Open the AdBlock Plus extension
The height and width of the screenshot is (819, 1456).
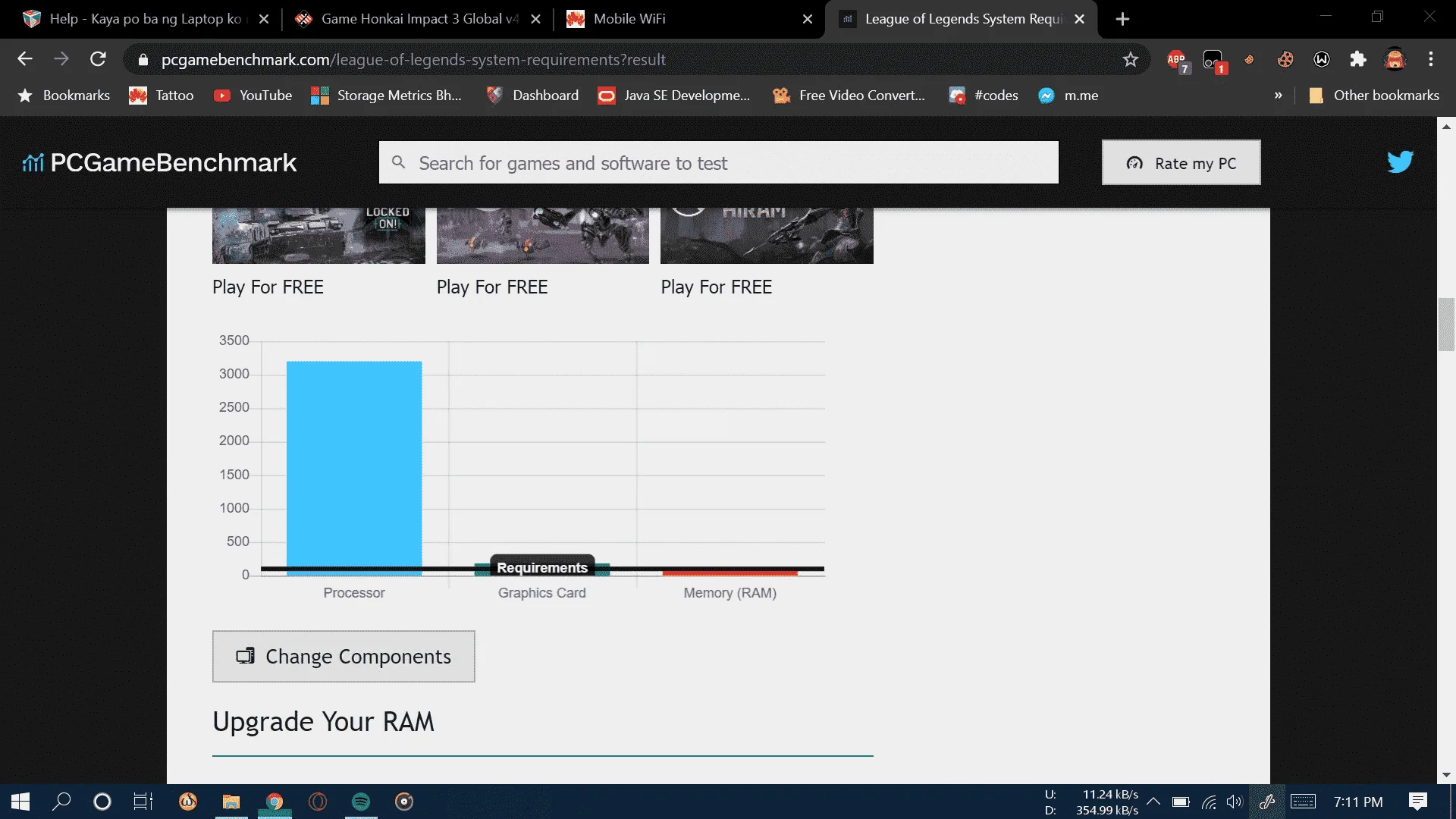click(x=1177, y=60)
